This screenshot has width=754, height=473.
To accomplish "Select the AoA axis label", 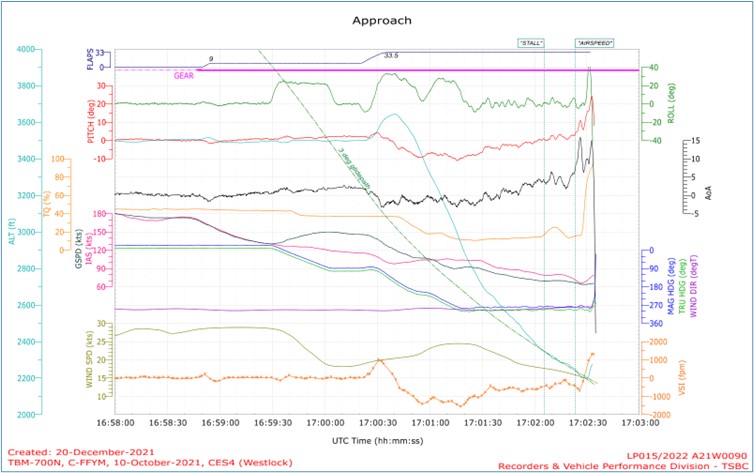I will click(x=708, y=191).
